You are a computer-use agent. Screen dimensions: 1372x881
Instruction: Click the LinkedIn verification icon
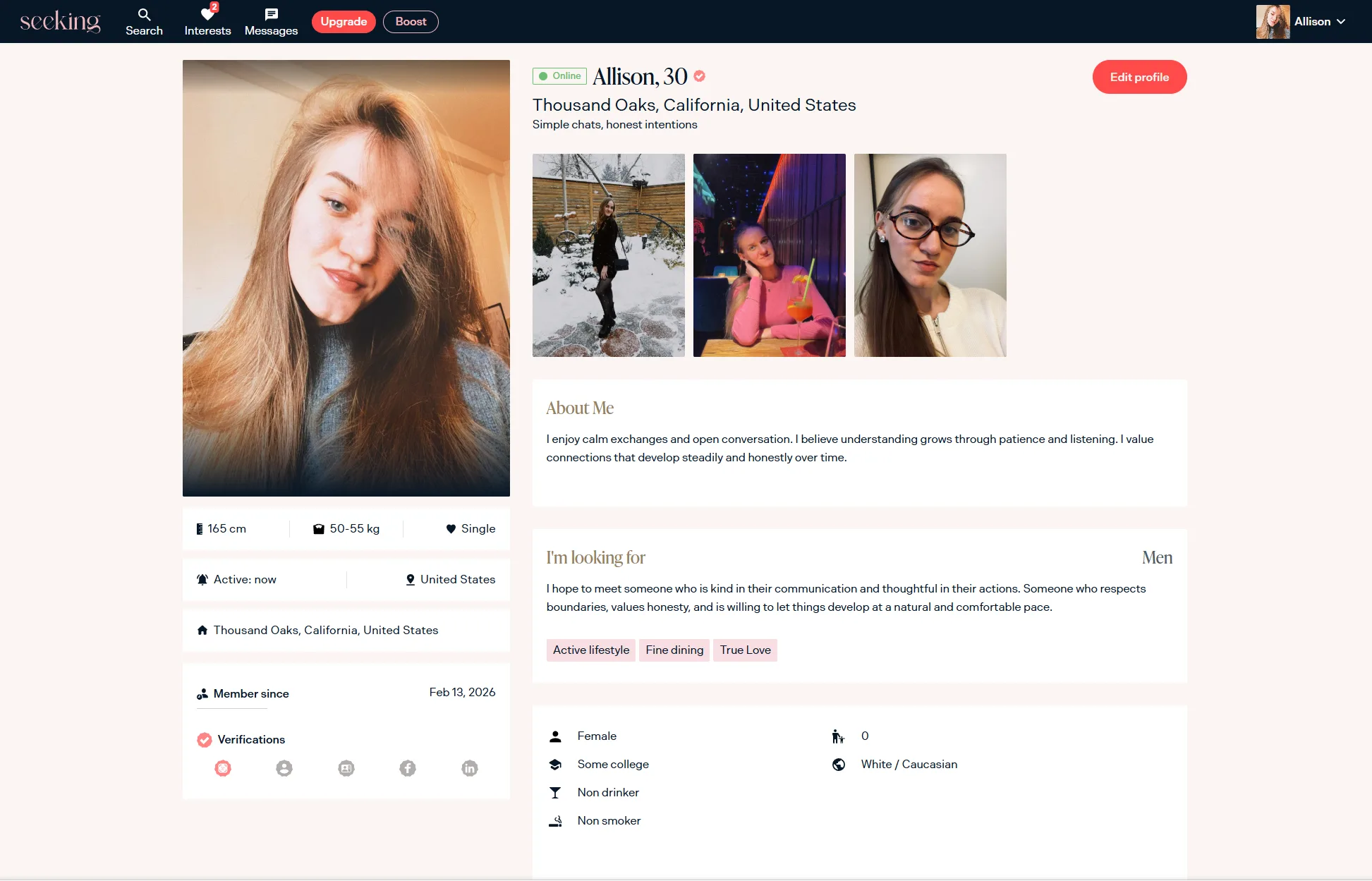[470, 768]
